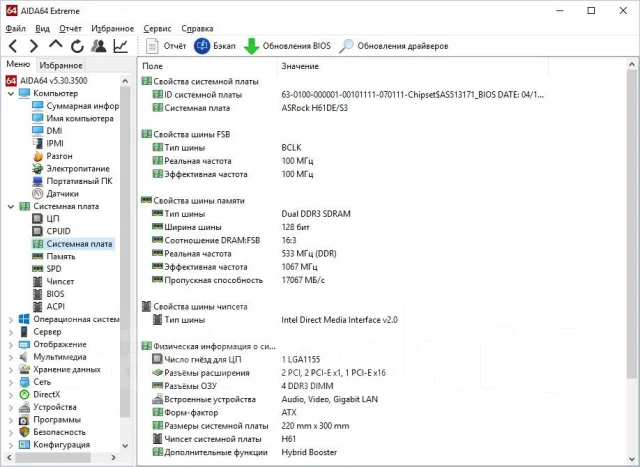
Task: Click the up-level arrow icon
Action: (x=56, y=44)
